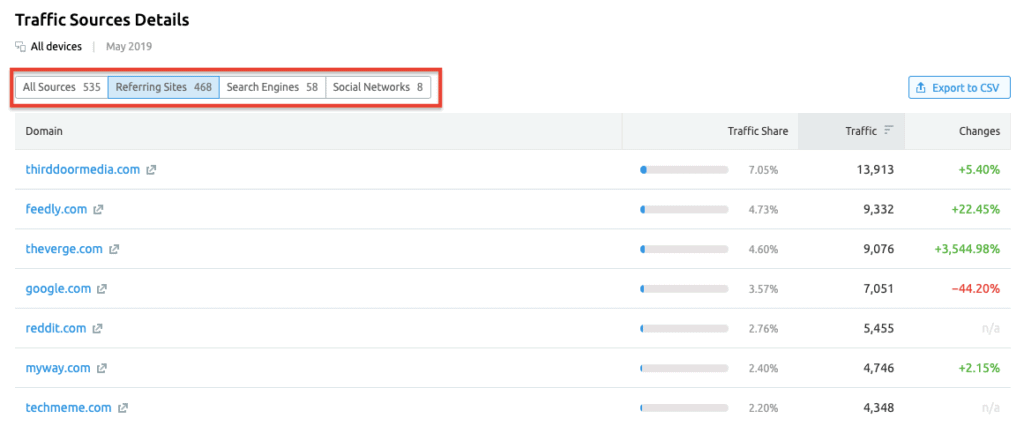The height and width of the screenshot is (426, 1024).
Task: Open the theverge.com domain link
Action: coord(64,249)
